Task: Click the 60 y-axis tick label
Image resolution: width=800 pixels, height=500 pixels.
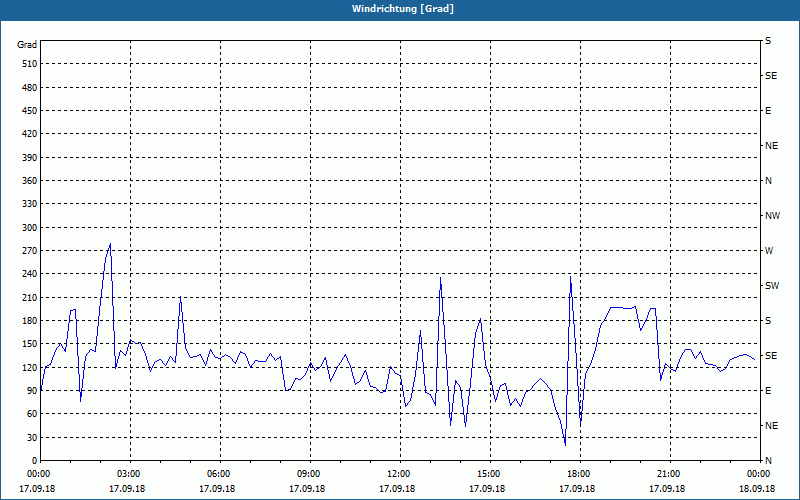Action: (32, 414)
